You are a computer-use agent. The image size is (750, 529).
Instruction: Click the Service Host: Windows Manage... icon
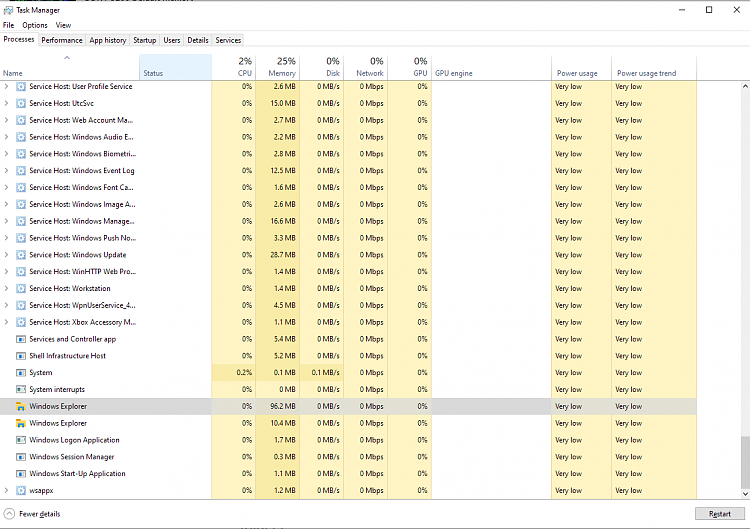21,221
